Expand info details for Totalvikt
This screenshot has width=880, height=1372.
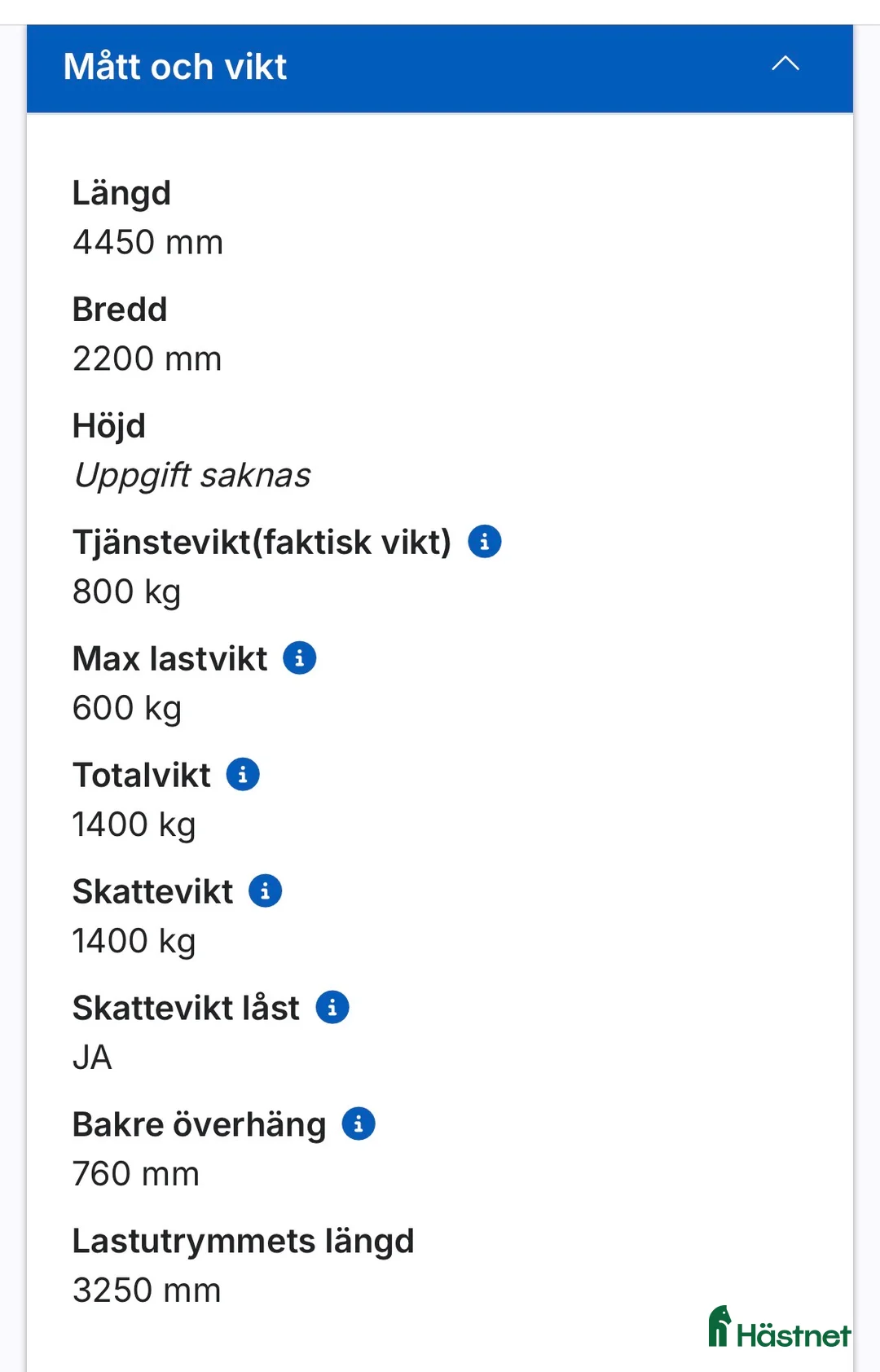[x=244, y=773]
